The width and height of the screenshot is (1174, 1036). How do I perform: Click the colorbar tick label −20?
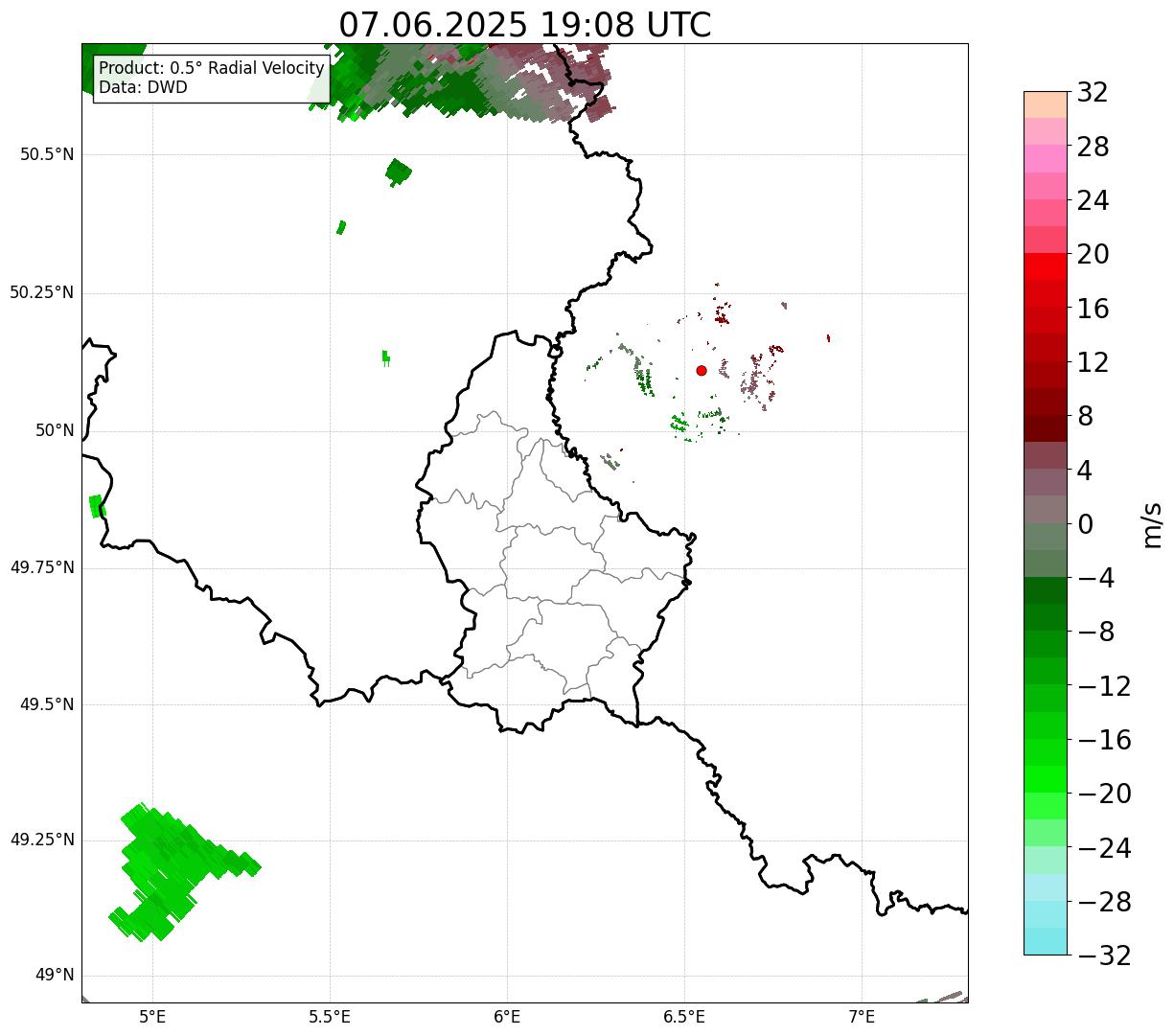click(x=1104, y=794)
